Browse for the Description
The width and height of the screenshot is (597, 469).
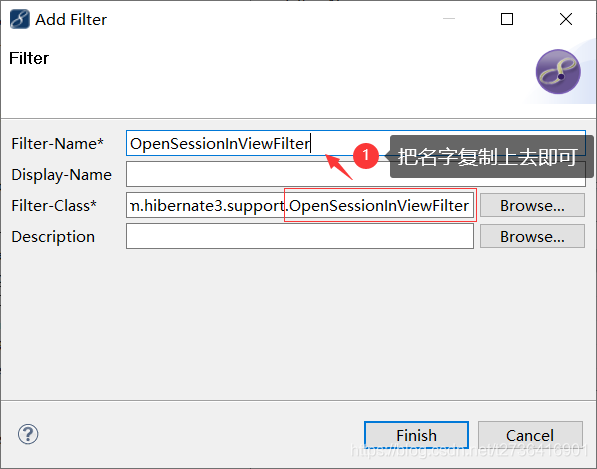(x=532, y=236)
